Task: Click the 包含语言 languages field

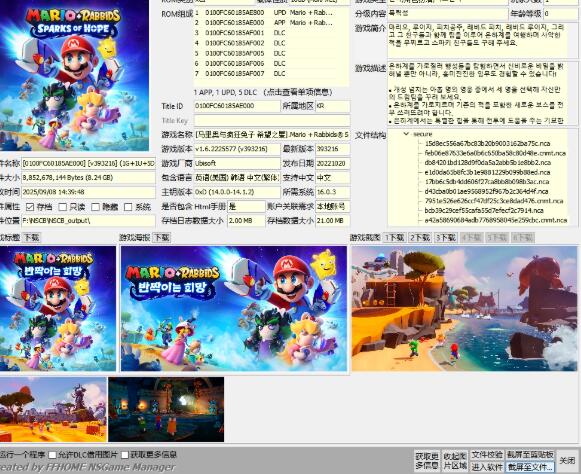Action: [237, 178]
